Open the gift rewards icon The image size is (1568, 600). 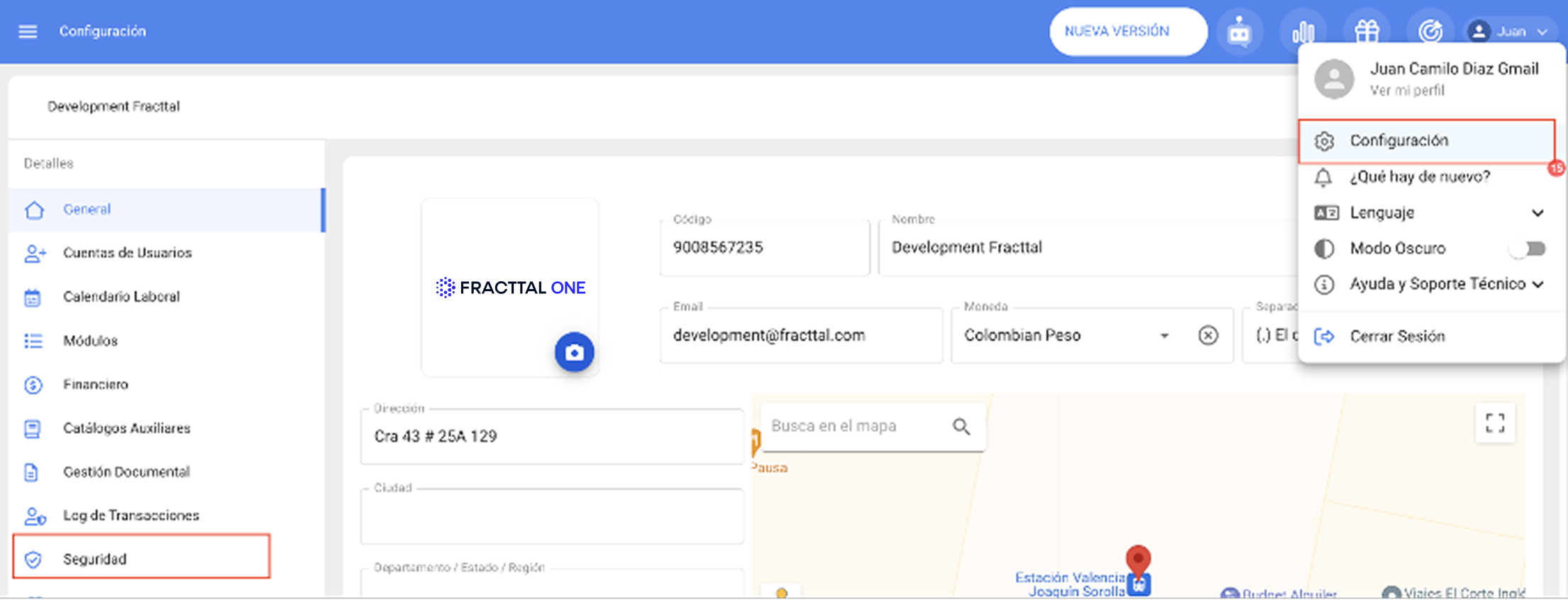click(x=1367, y=32)
